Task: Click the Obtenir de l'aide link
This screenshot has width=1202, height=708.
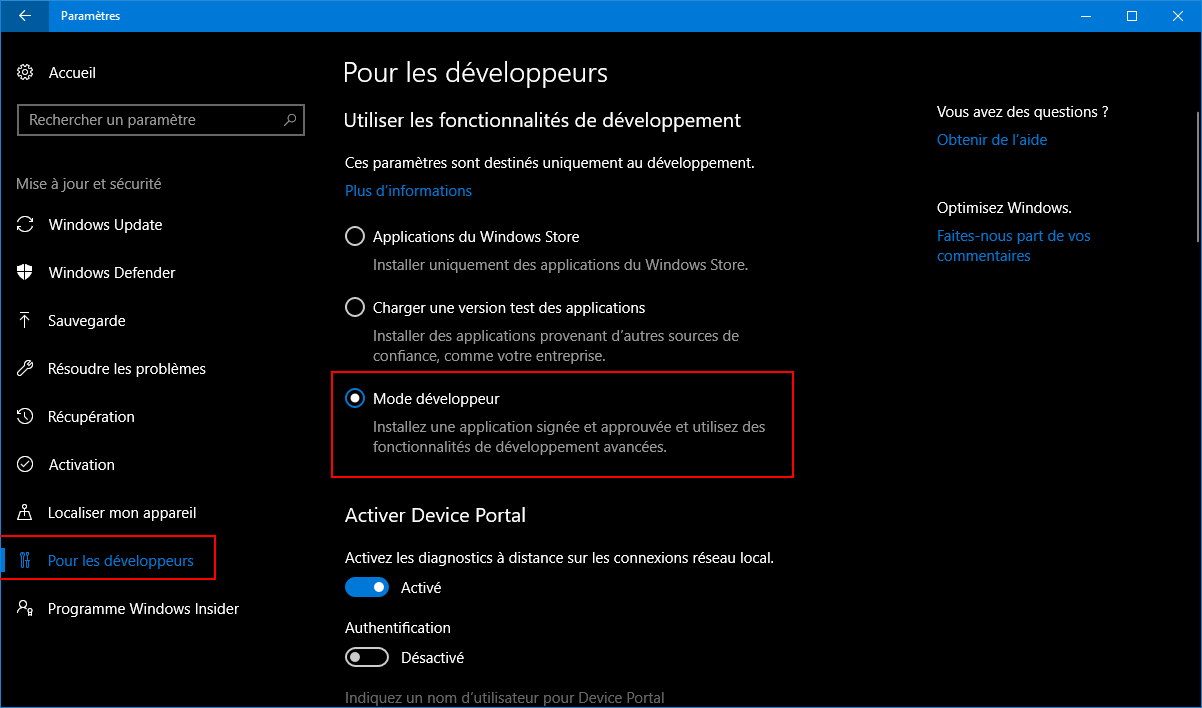Action: coord(991,140)
